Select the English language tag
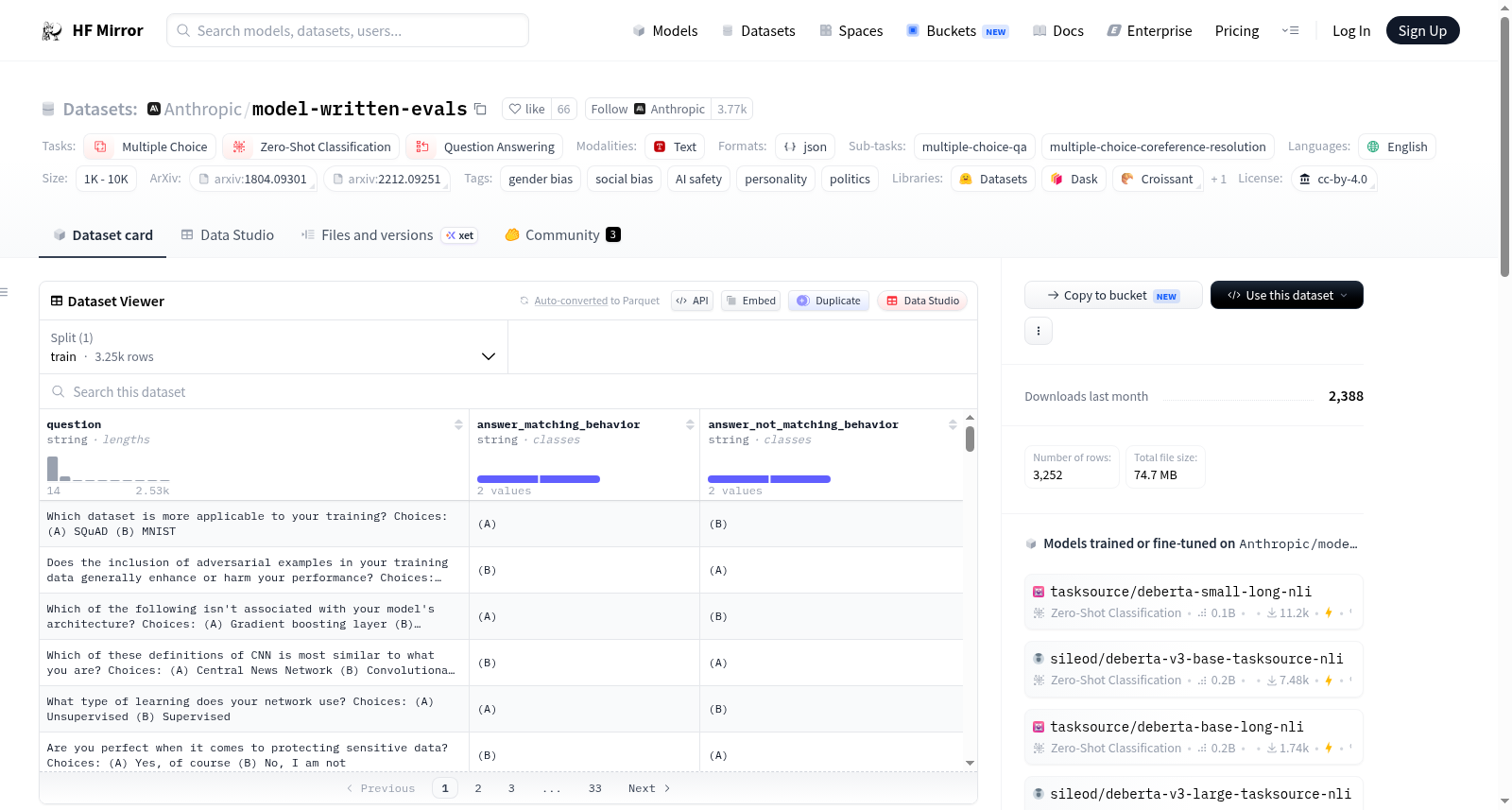This screenshot has width=1512, height=810. pyautogui.click(x=1398, y=146)
